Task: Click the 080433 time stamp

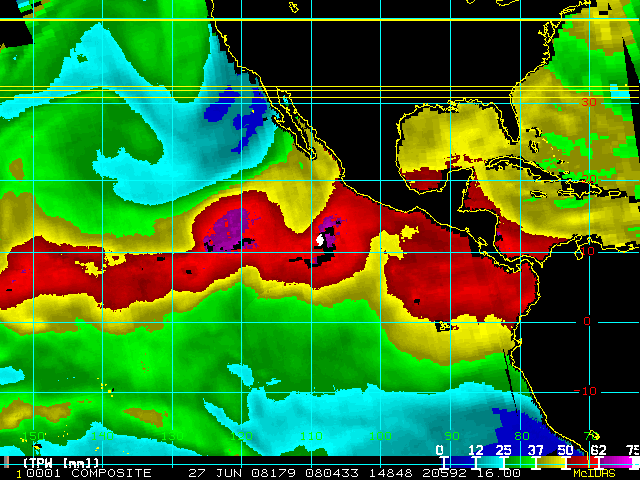Action: pyautogui.click(x=332, y=473)
